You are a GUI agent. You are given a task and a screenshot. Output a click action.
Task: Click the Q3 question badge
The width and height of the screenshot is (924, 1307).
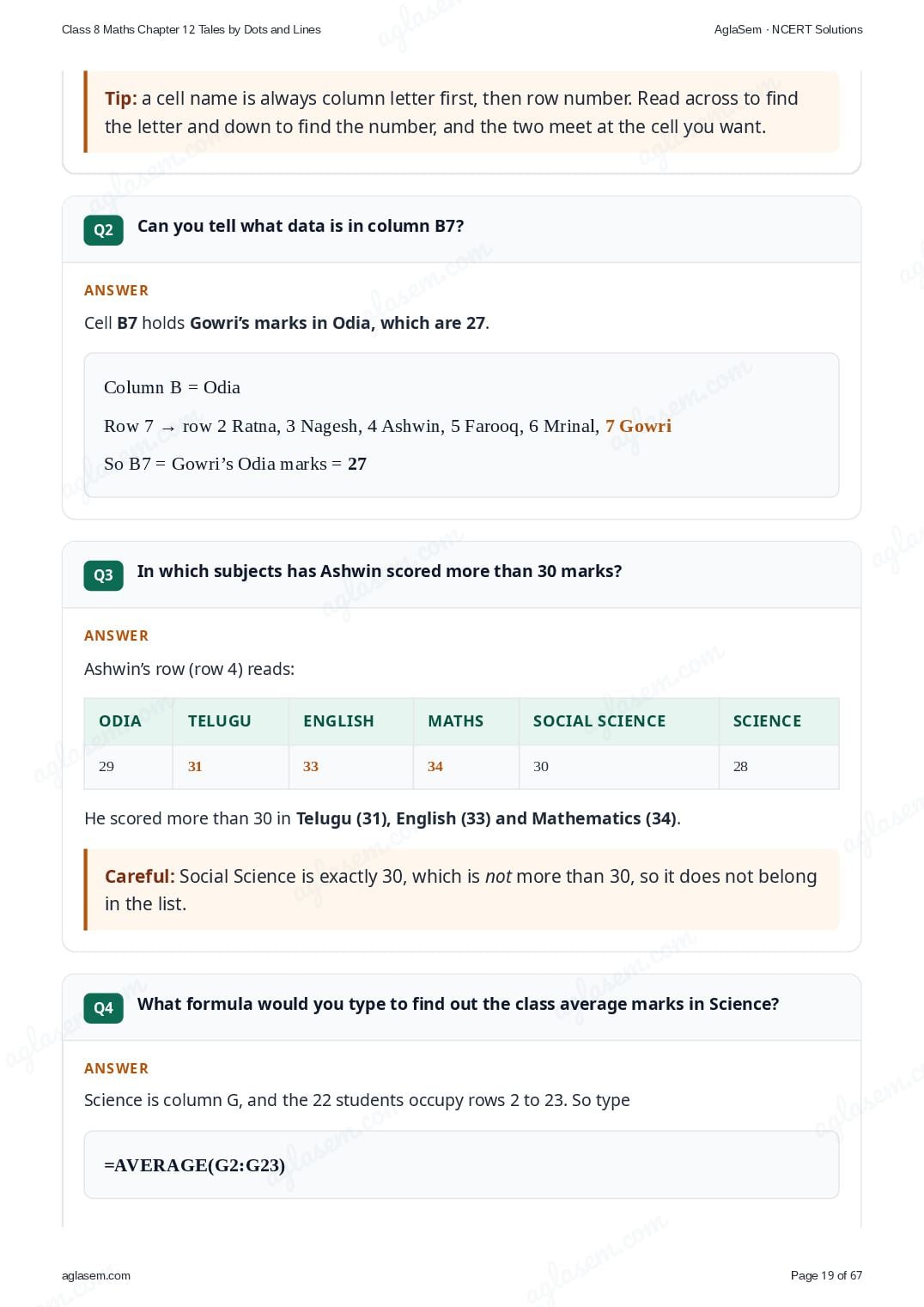click(x=103, y=574)
